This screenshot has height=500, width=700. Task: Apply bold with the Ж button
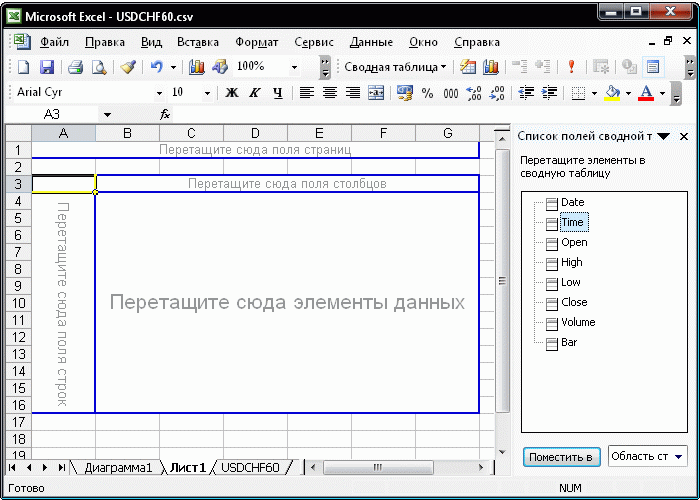[x=231, y=93]
